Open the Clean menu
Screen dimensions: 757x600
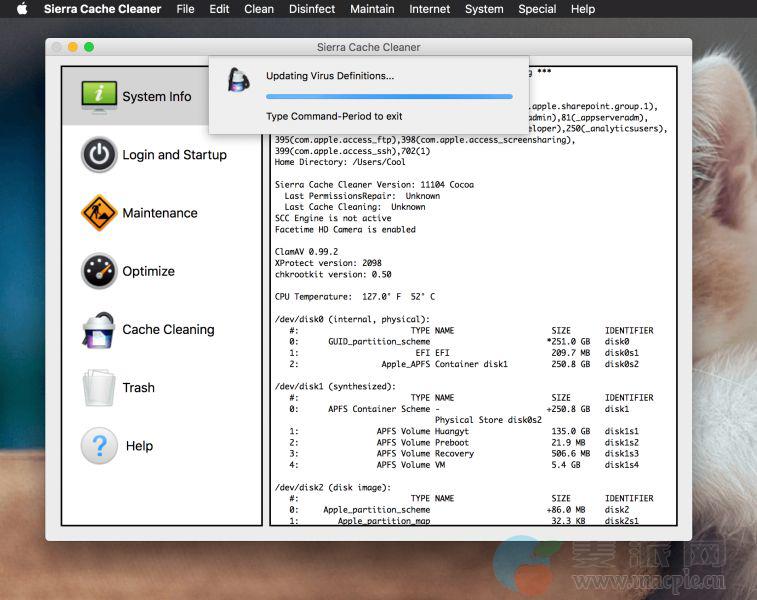pos(259,9)
